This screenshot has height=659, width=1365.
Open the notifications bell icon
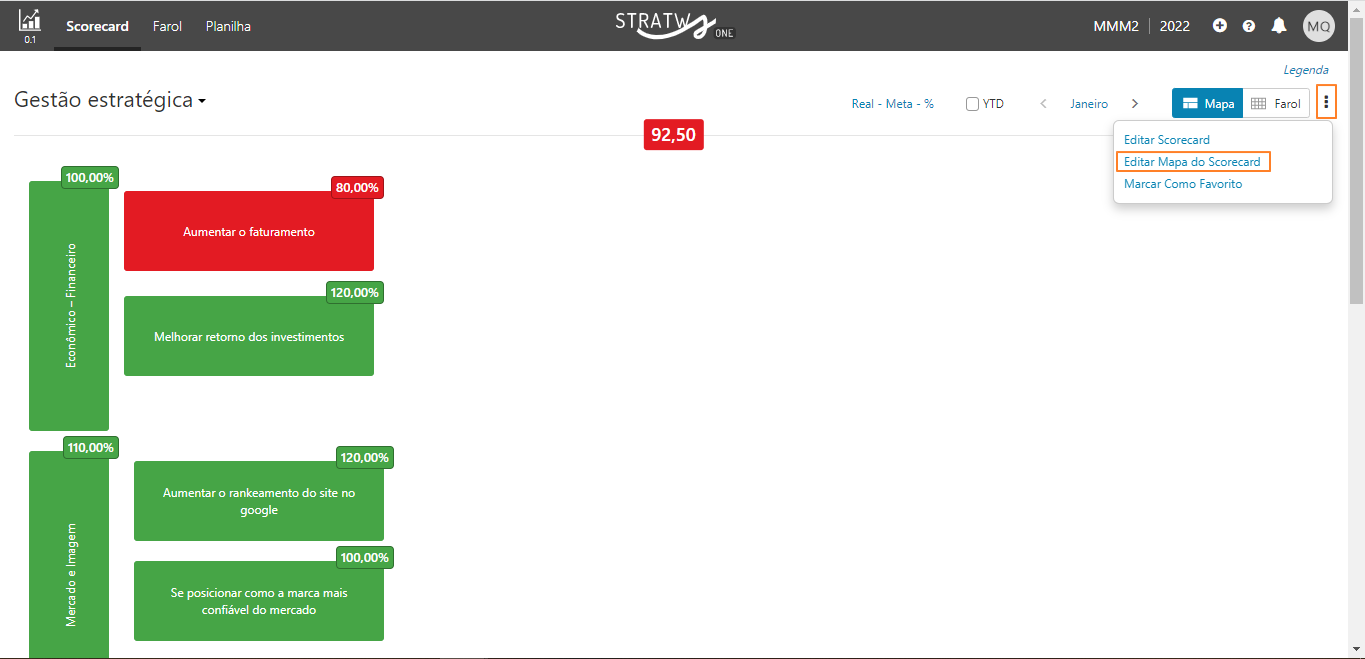pos(1279,26)
